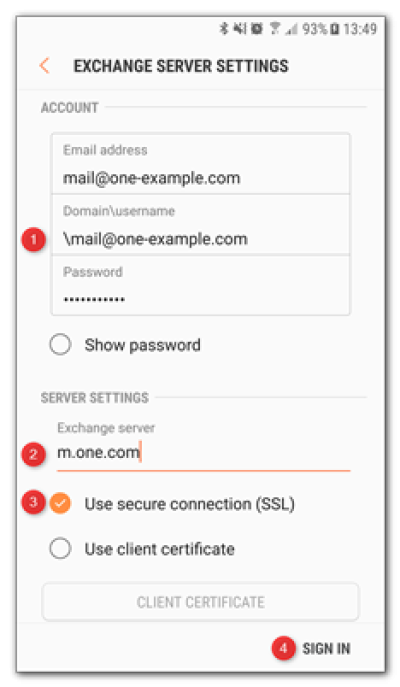Click the red number 4 marker
The image size is (400, 687).
283,648
